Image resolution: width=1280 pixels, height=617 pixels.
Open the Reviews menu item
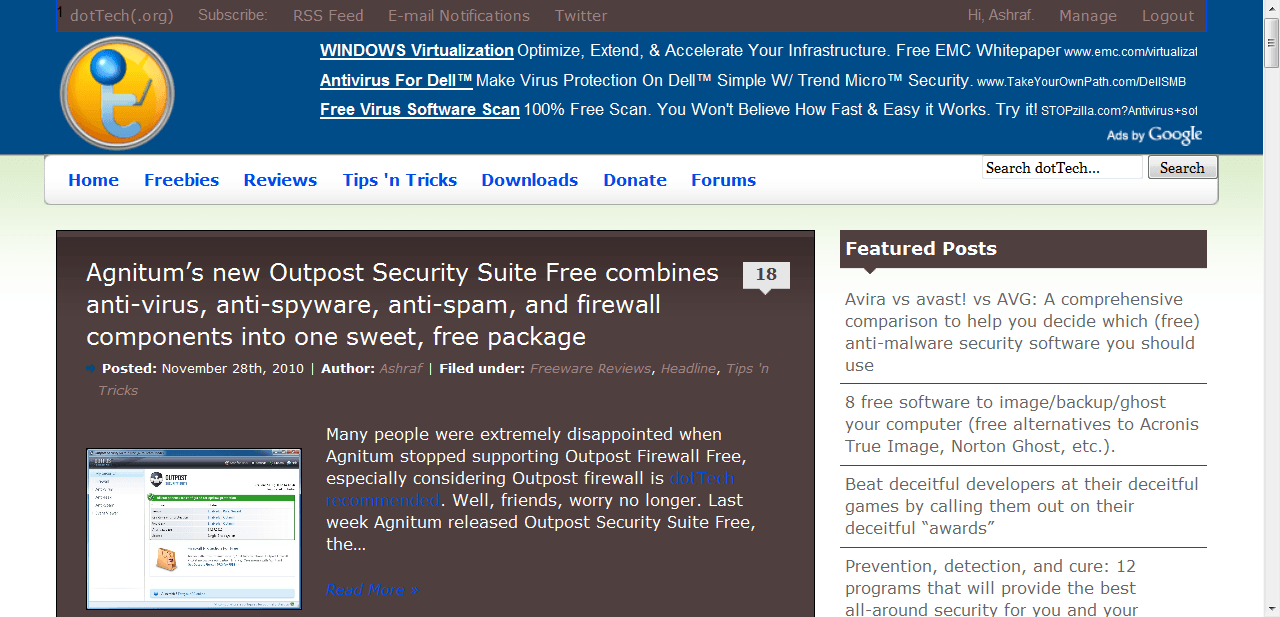(280, 180)
